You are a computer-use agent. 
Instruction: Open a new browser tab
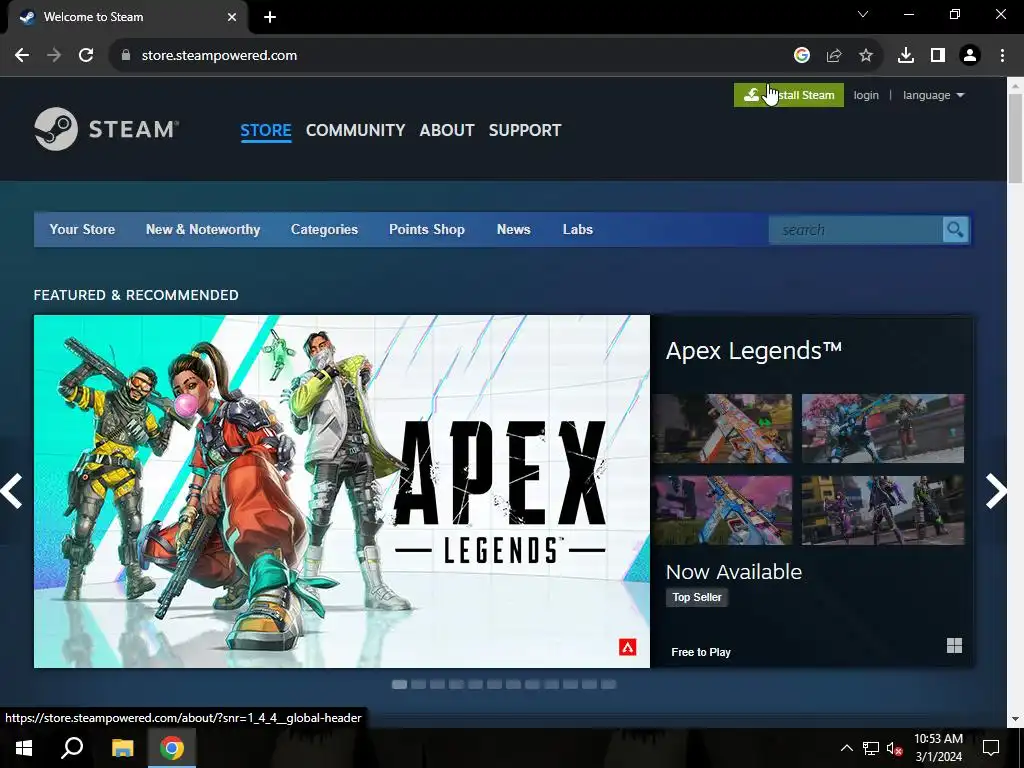click(270, 17)
